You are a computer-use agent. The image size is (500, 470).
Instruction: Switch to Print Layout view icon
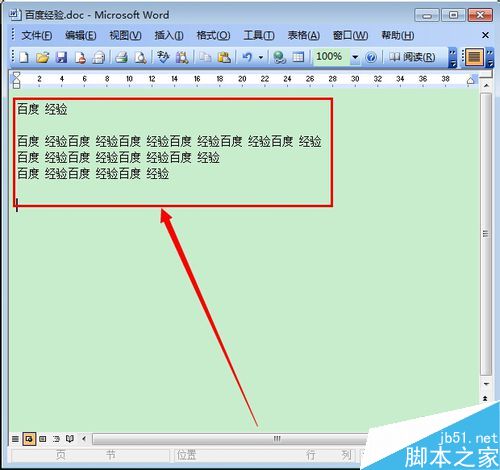(43, 439)
